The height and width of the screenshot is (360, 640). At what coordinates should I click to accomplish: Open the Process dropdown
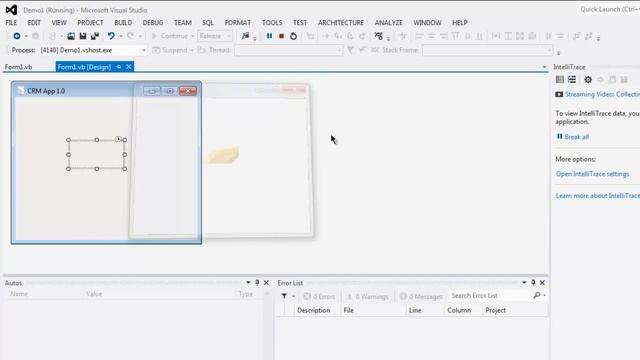[x=144, y=50]
